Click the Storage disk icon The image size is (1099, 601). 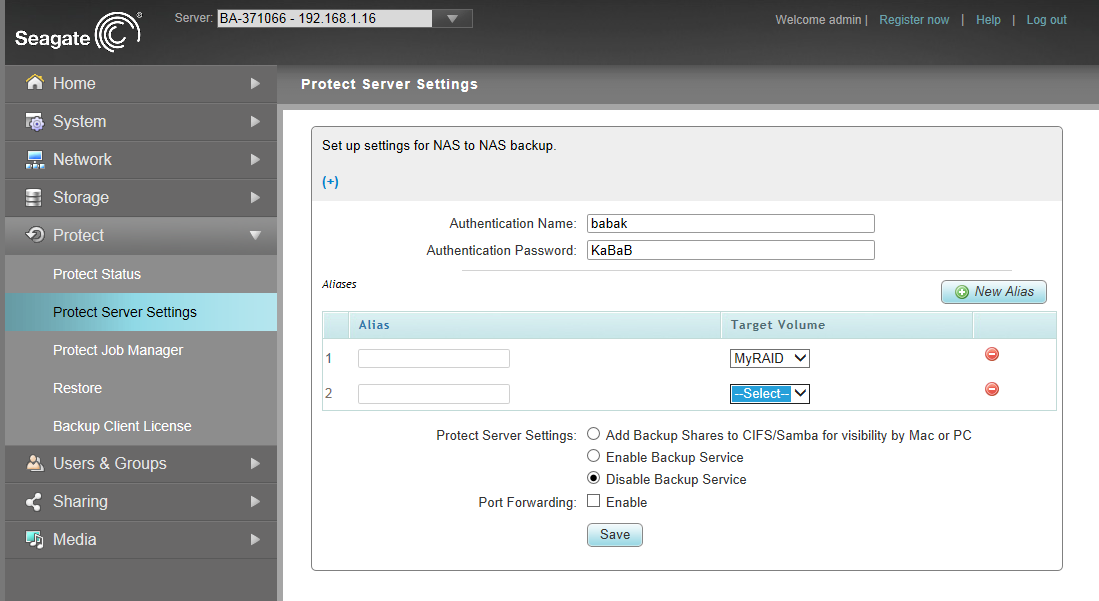tap(35, 198)
